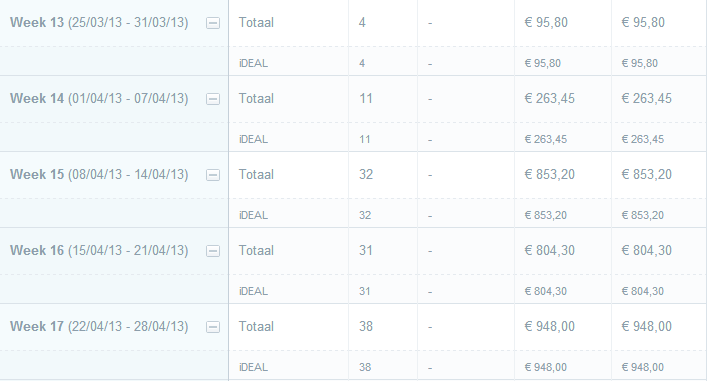Collapse the Week 17 row
Viewport: 712px width, 381px height.
[213, 327]
